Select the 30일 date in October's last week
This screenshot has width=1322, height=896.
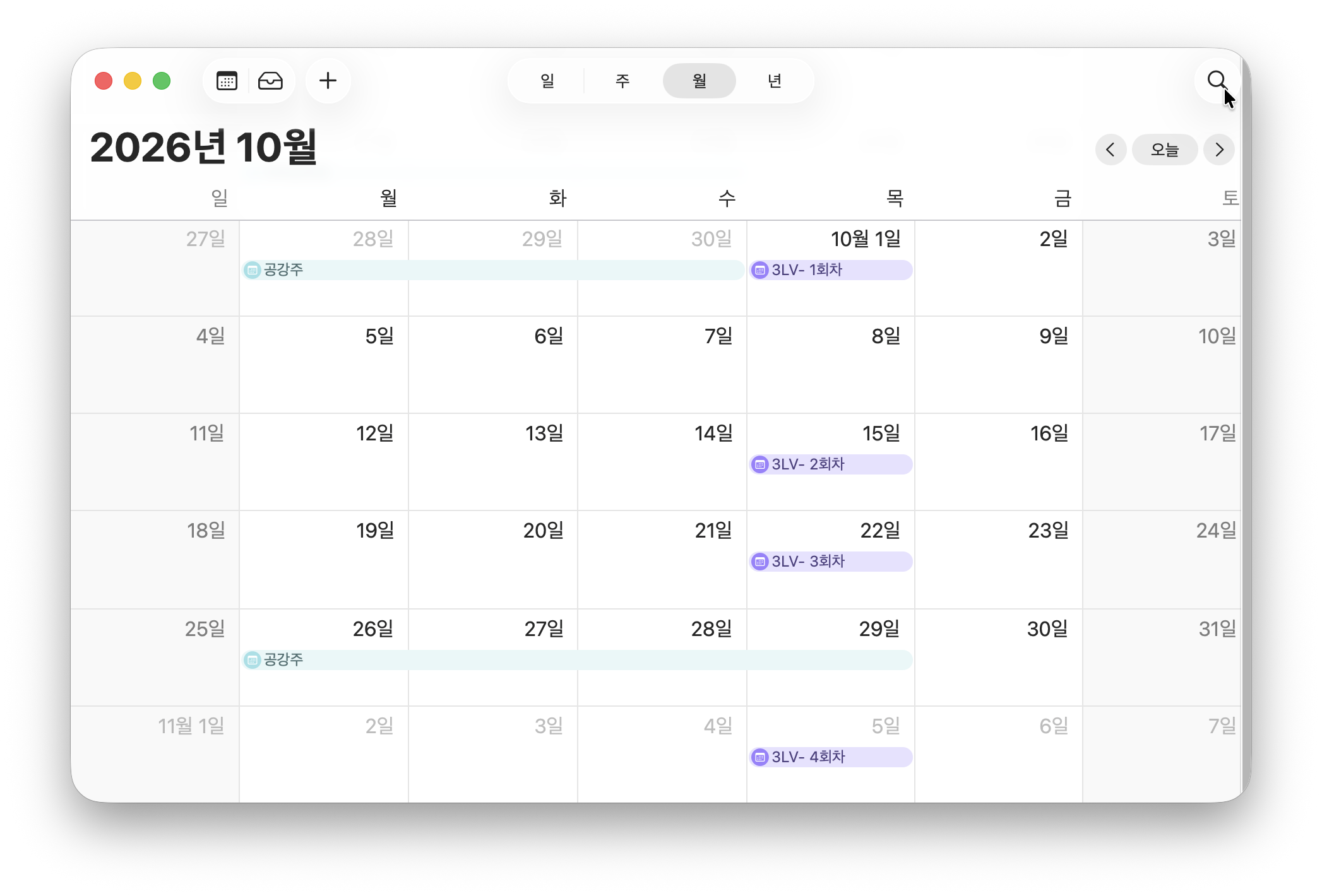[x=998, y=657]
